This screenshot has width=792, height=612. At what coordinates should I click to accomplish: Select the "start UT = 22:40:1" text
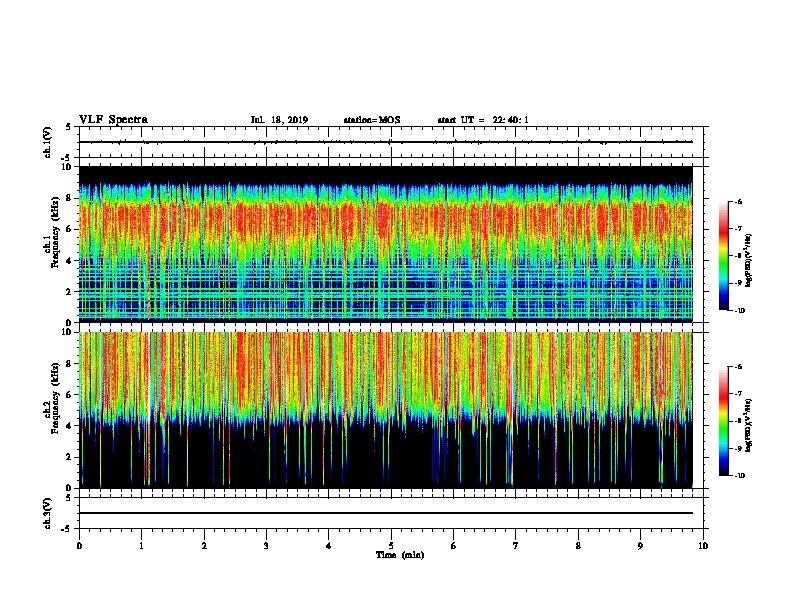(483, 120)
